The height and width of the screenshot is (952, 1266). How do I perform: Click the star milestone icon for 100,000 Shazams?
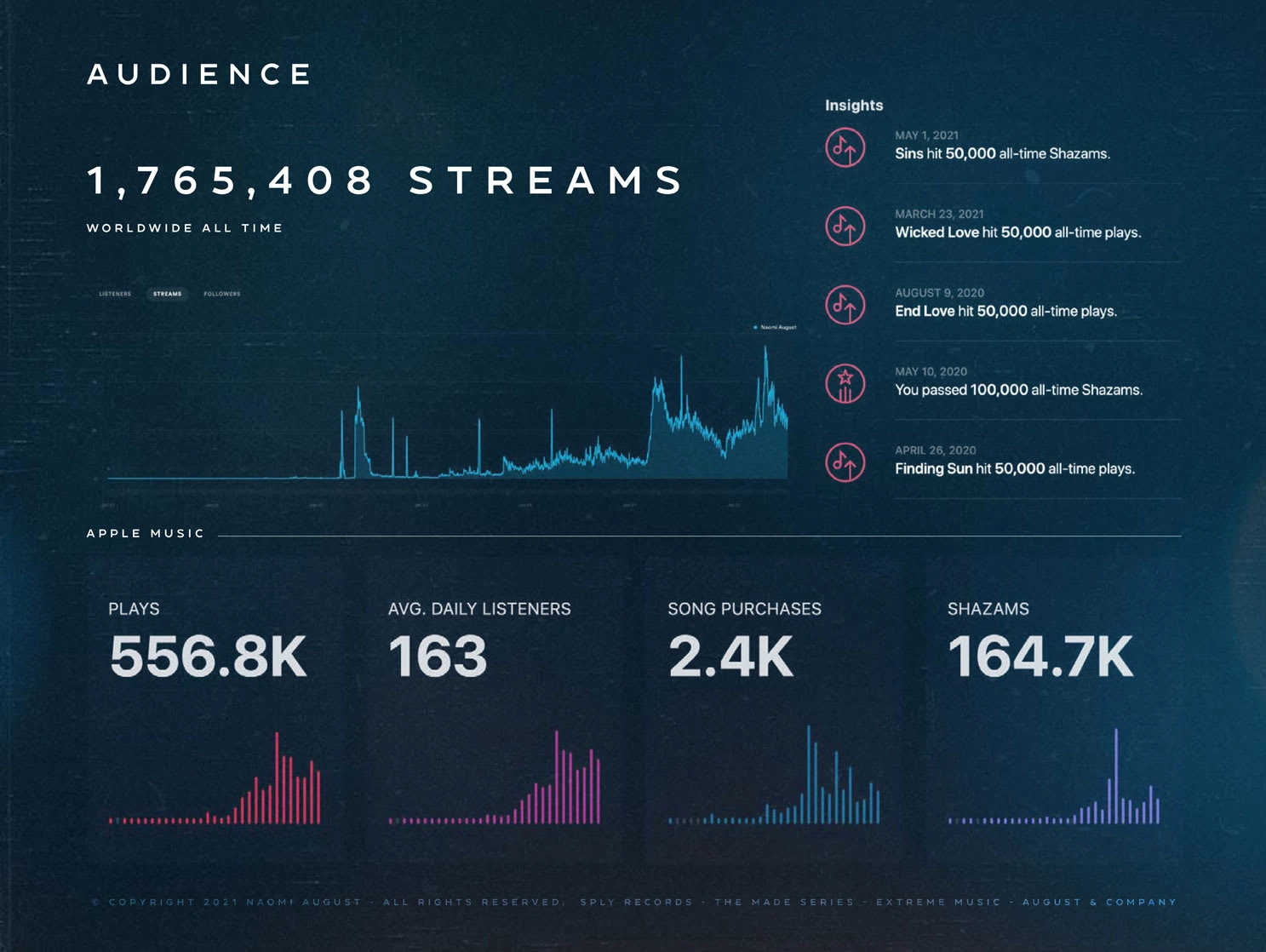tap(845, 383)
